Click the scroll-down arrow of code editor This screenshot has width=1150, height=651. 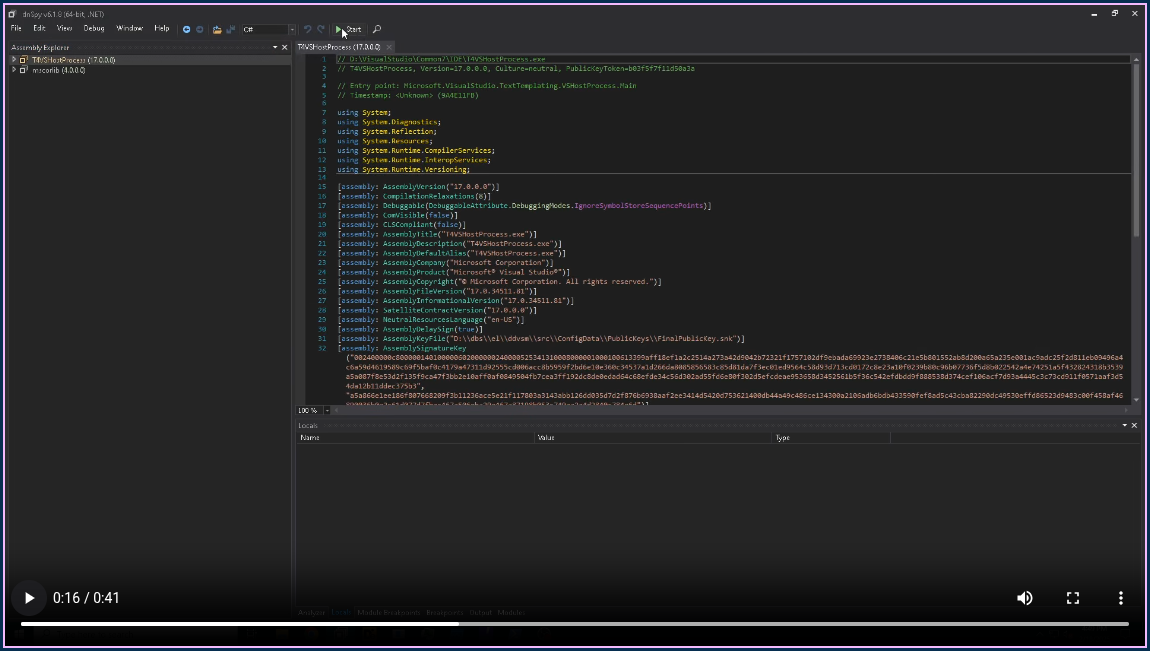[x=1136, y=400]
